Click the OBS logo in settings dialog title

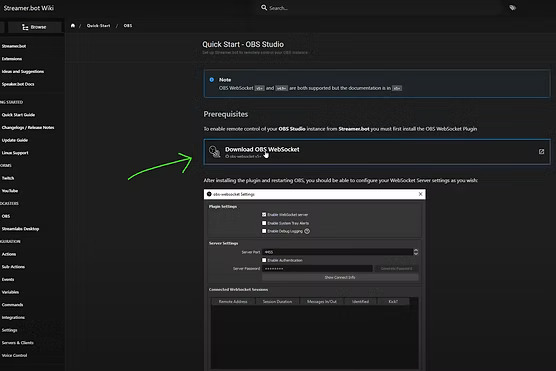209,194
